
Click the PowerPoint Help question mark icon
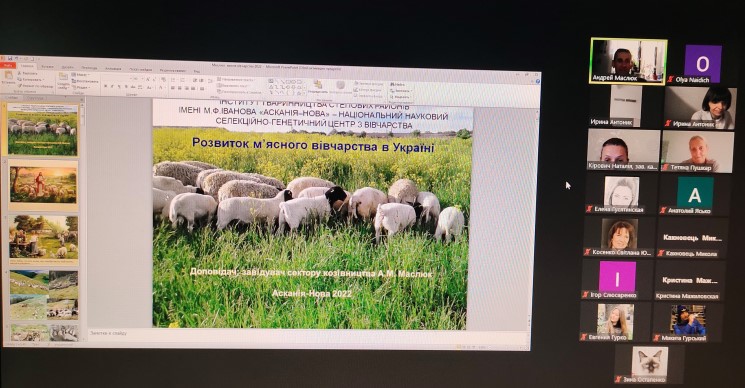(x=538, y=81)
